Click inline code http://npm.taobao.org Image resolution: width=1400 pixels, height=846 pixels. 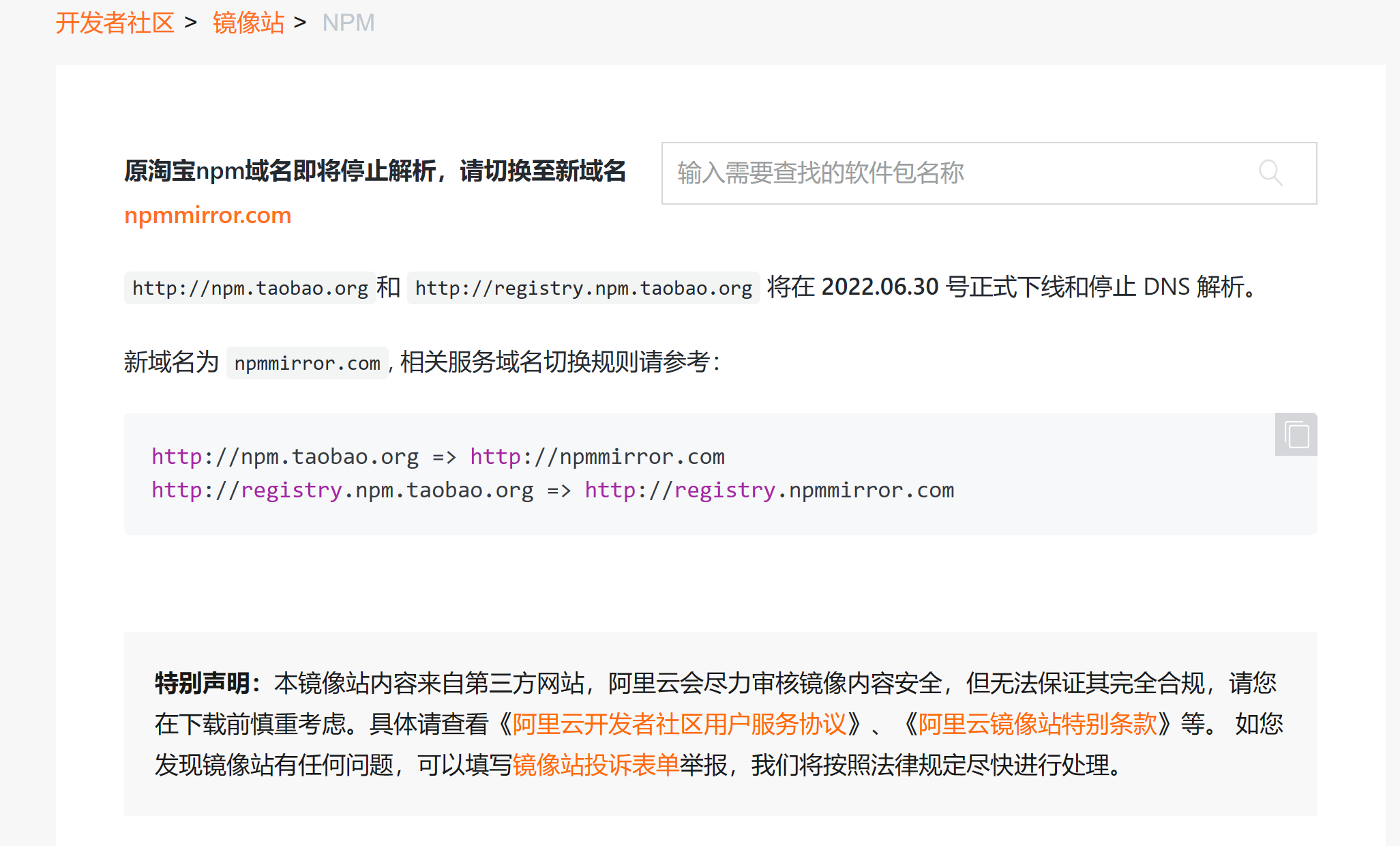[250, 288]
